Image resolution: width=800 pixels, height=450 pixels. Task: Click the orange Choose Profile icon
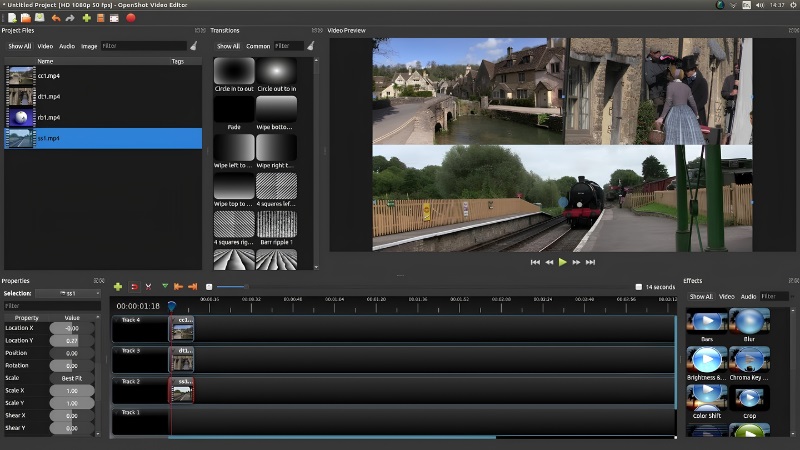click(101, 18)
